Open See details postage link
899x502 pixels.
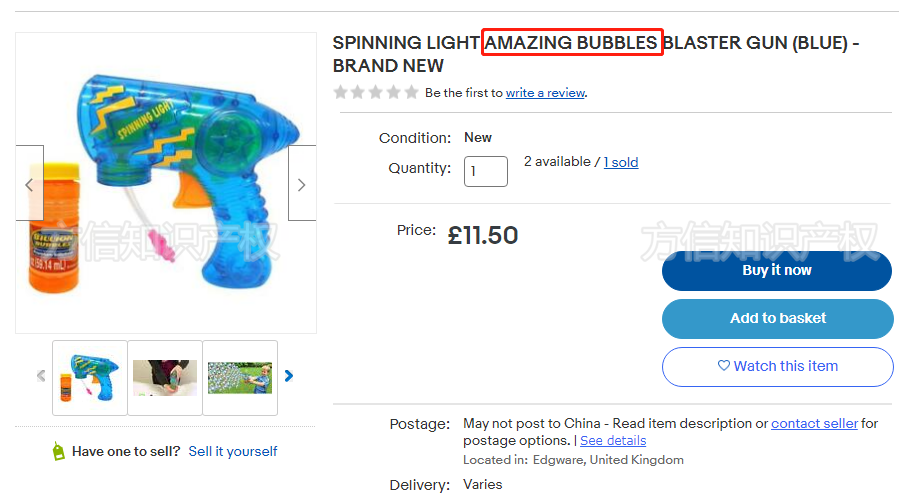click(613, 440)
